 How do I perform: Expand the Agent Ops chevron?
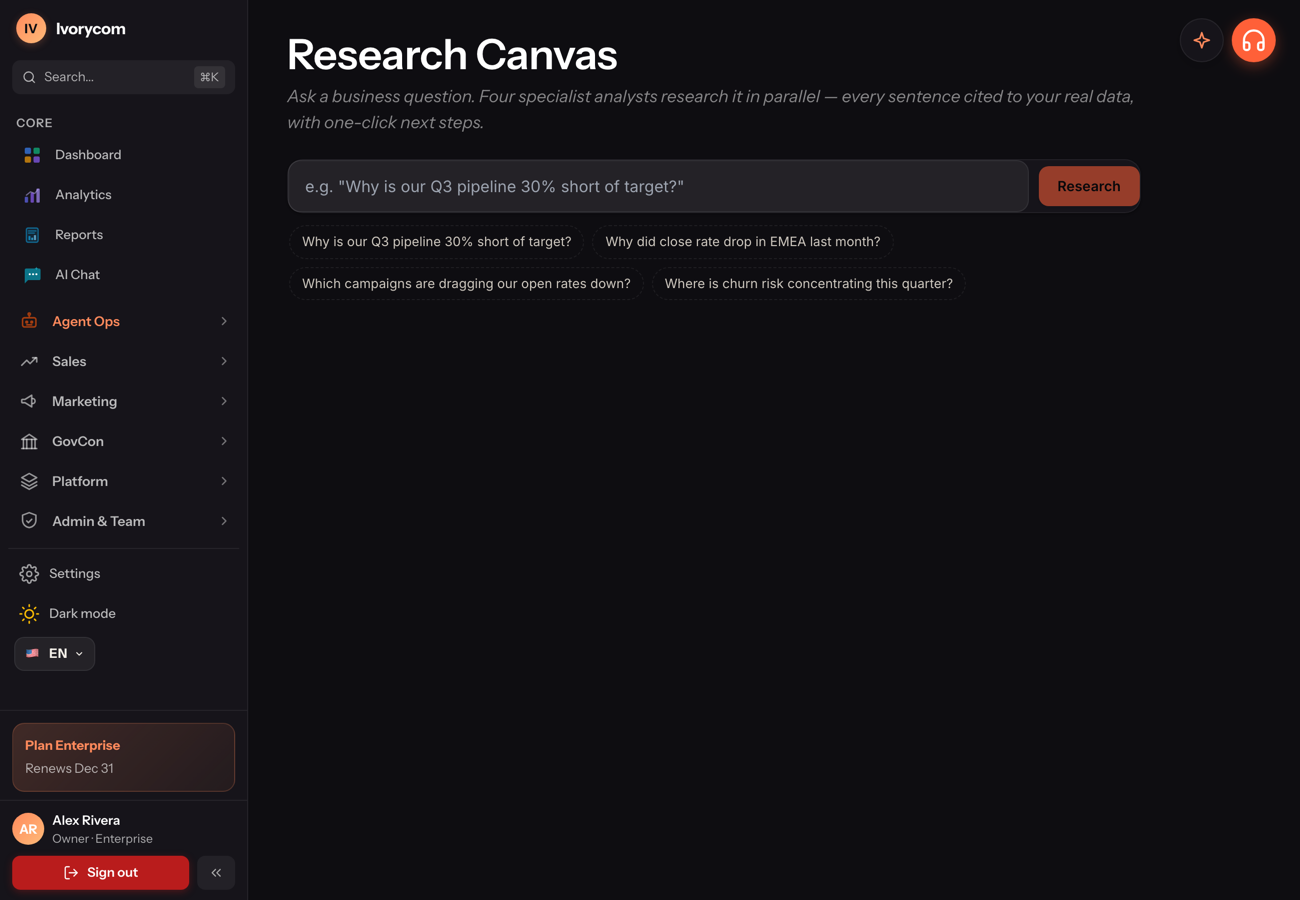[224, 321]
